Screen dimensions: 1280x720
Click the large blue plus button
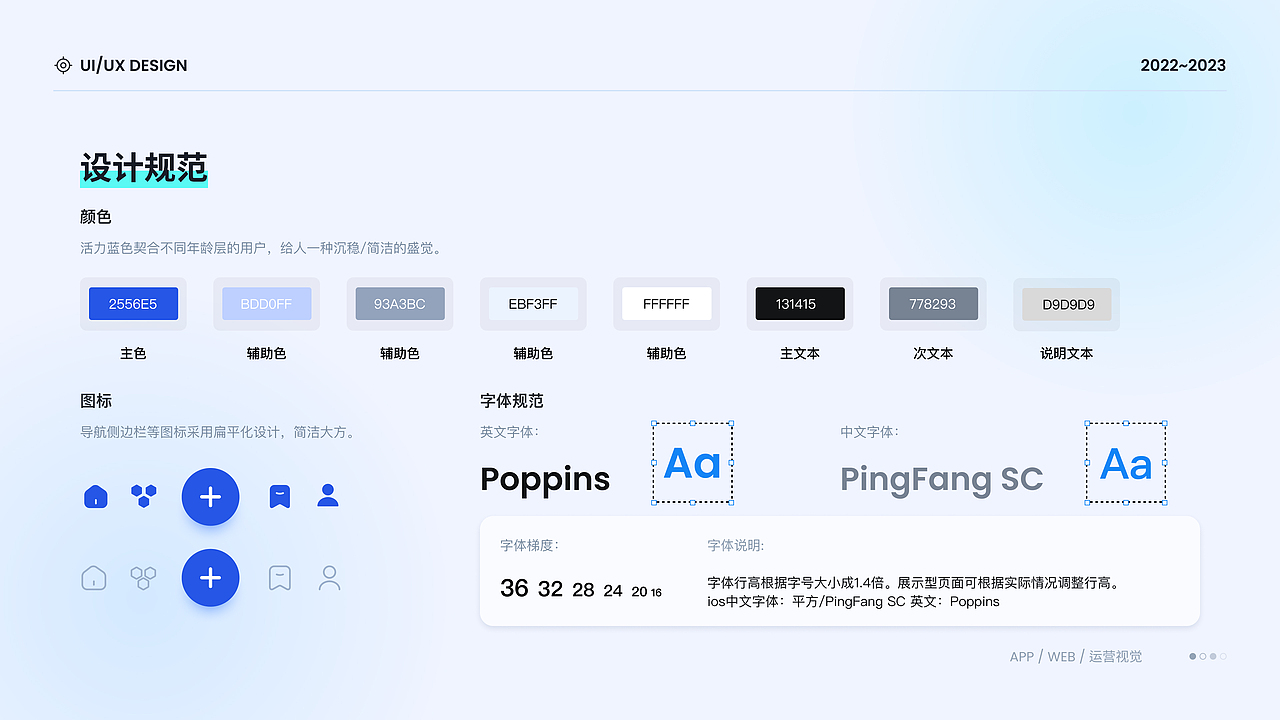[x=210, y=497]
